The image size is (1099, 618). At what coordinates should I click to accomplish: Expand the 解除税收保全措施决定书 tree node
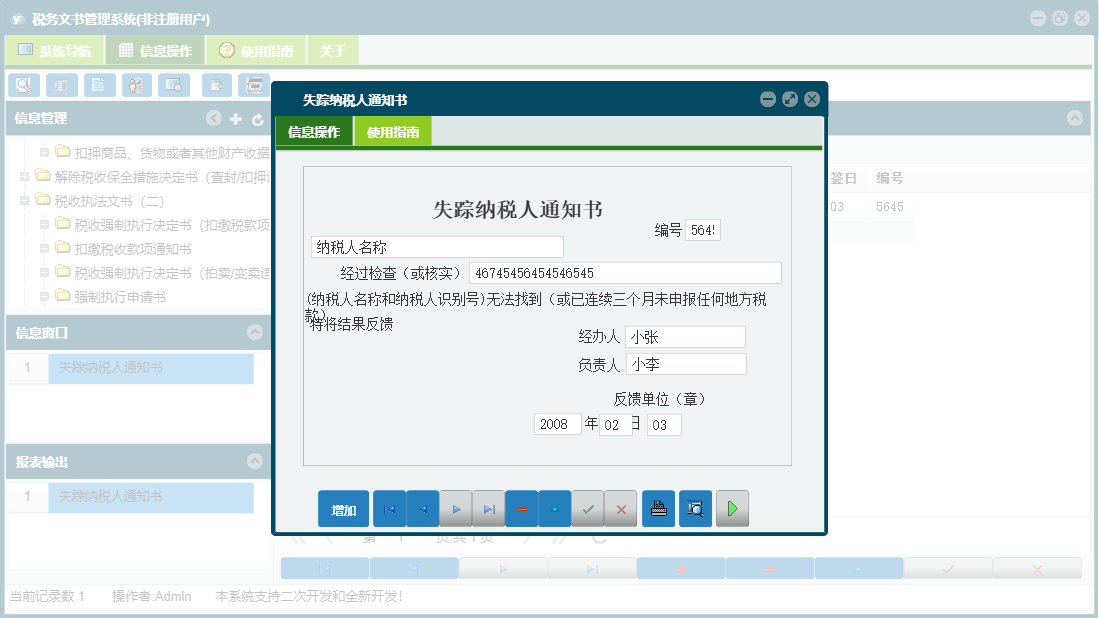(25, 177)
